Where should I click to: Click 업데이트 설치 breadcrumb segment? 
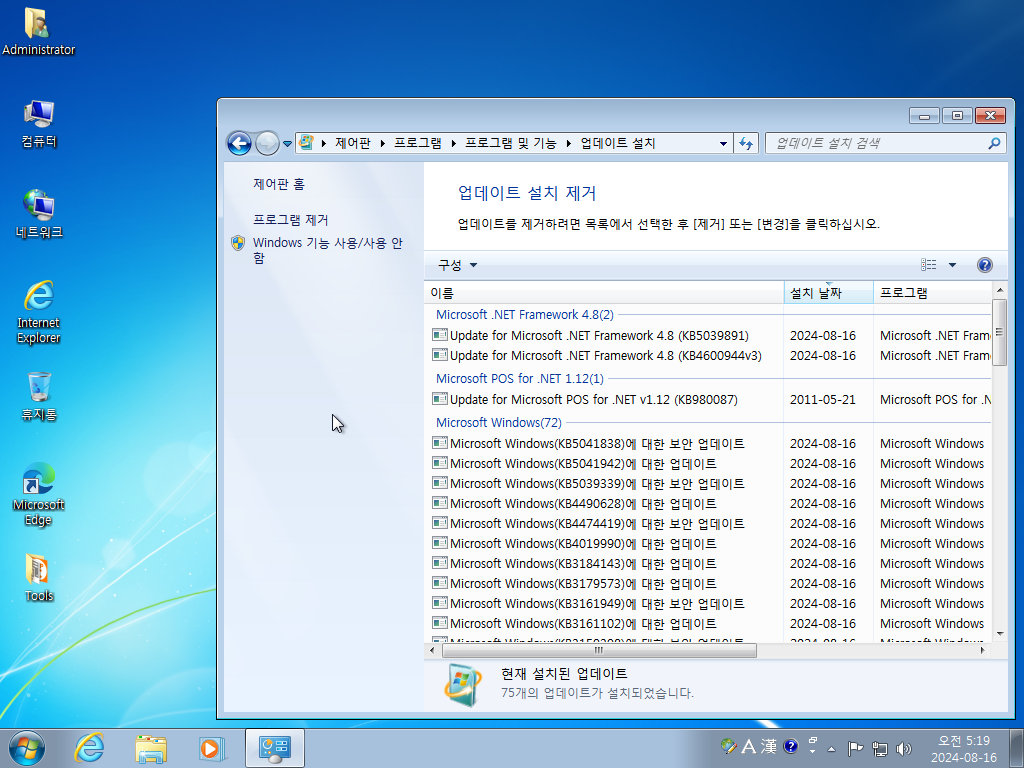point(618,143)
